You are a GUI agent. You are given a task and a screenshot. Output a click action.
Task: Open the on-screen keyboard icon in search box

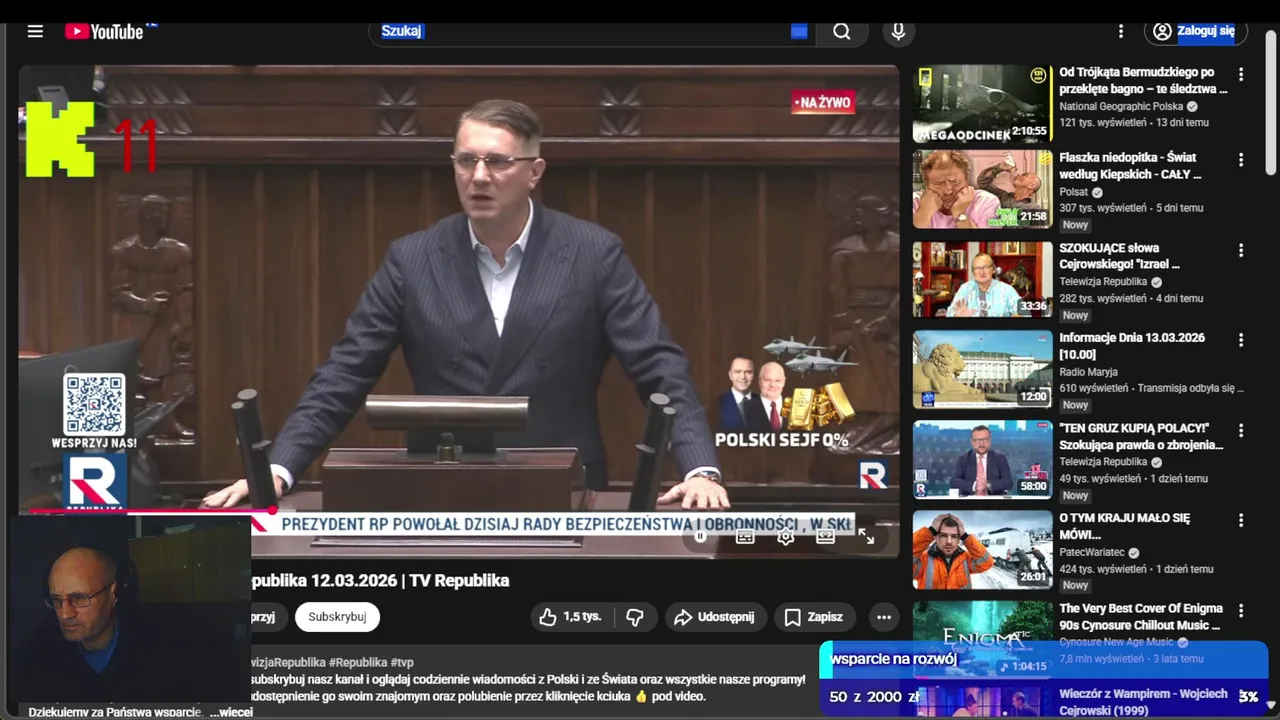(x=799, y=31)
